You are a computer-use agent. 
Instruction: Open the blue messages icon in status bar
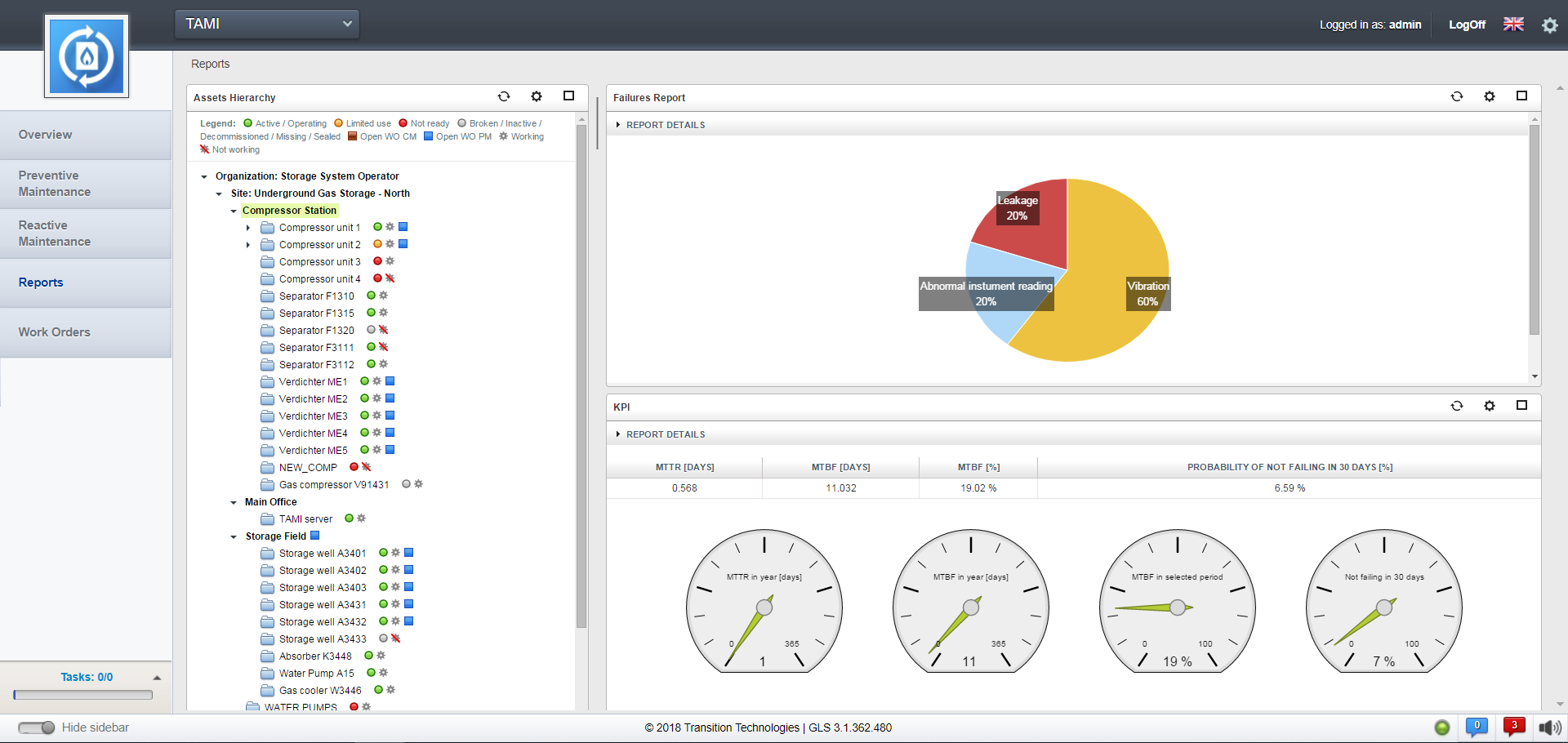(1476, 726)
